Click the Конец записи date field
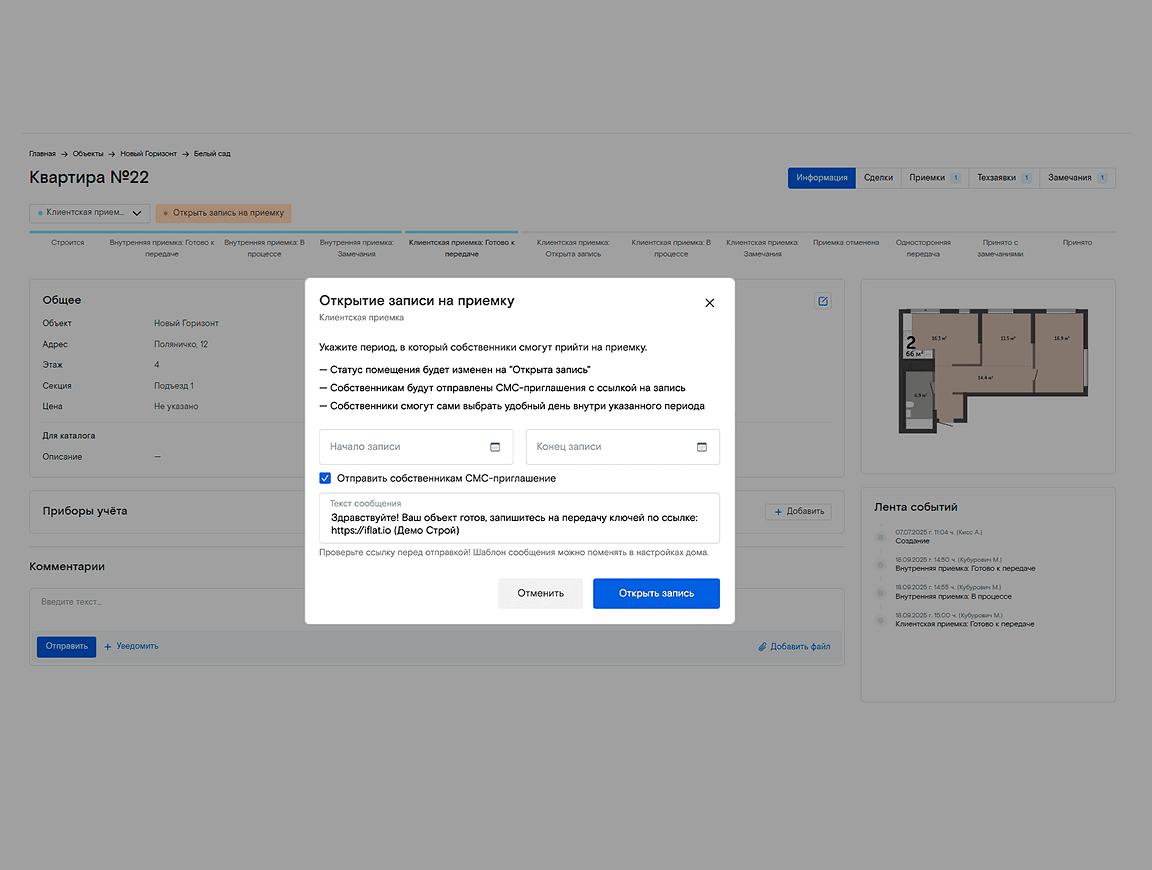 610,447
